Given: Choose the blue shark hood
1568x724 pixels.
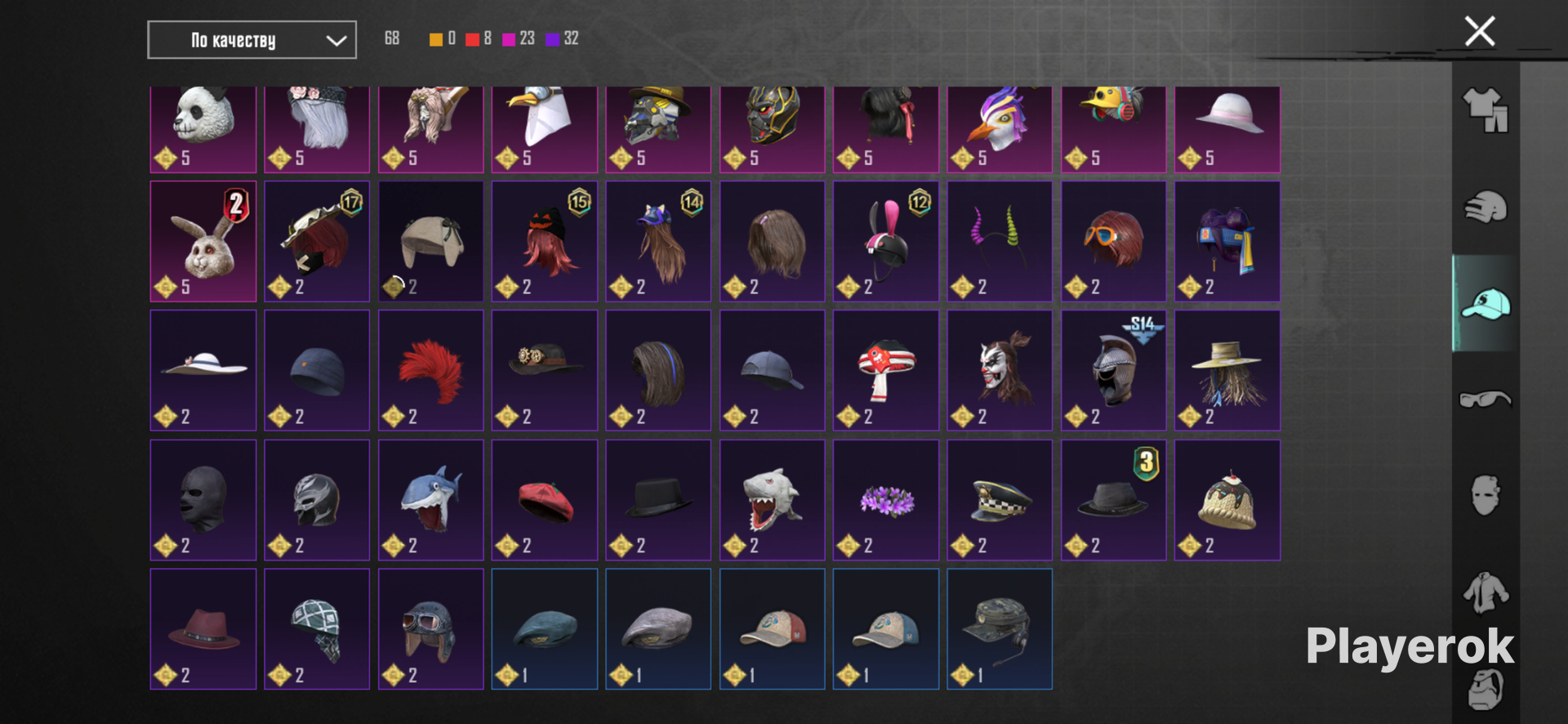Looking at the screenshot, I should click(431, 500).
